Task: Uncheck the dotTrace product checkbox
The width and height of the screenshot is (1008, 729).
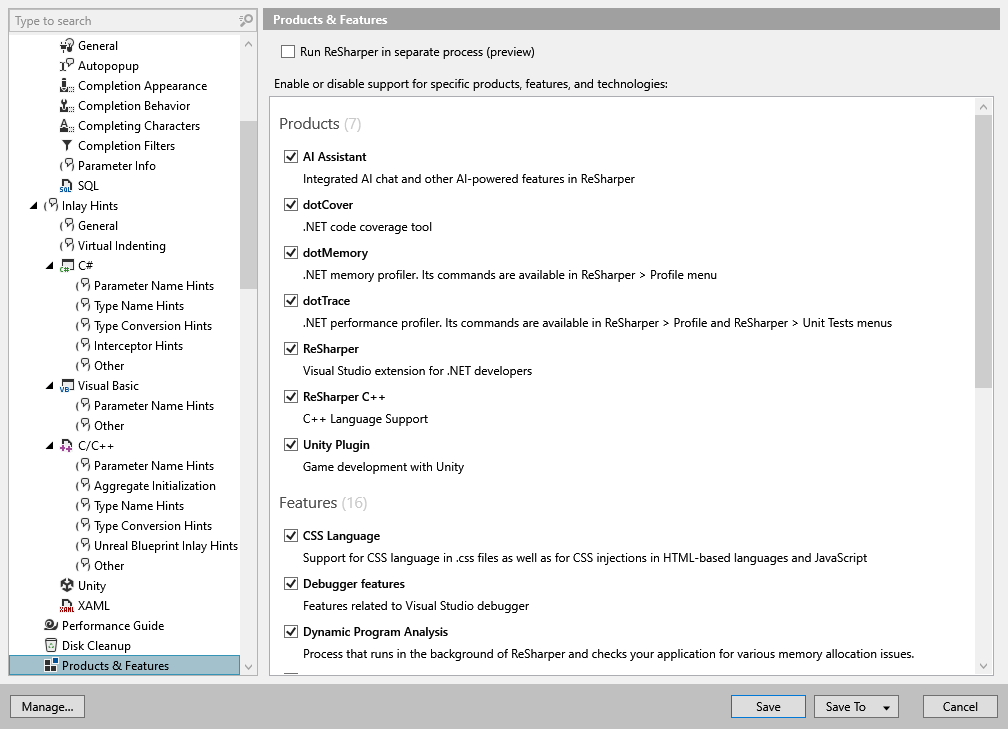Action: coord(291,300)
